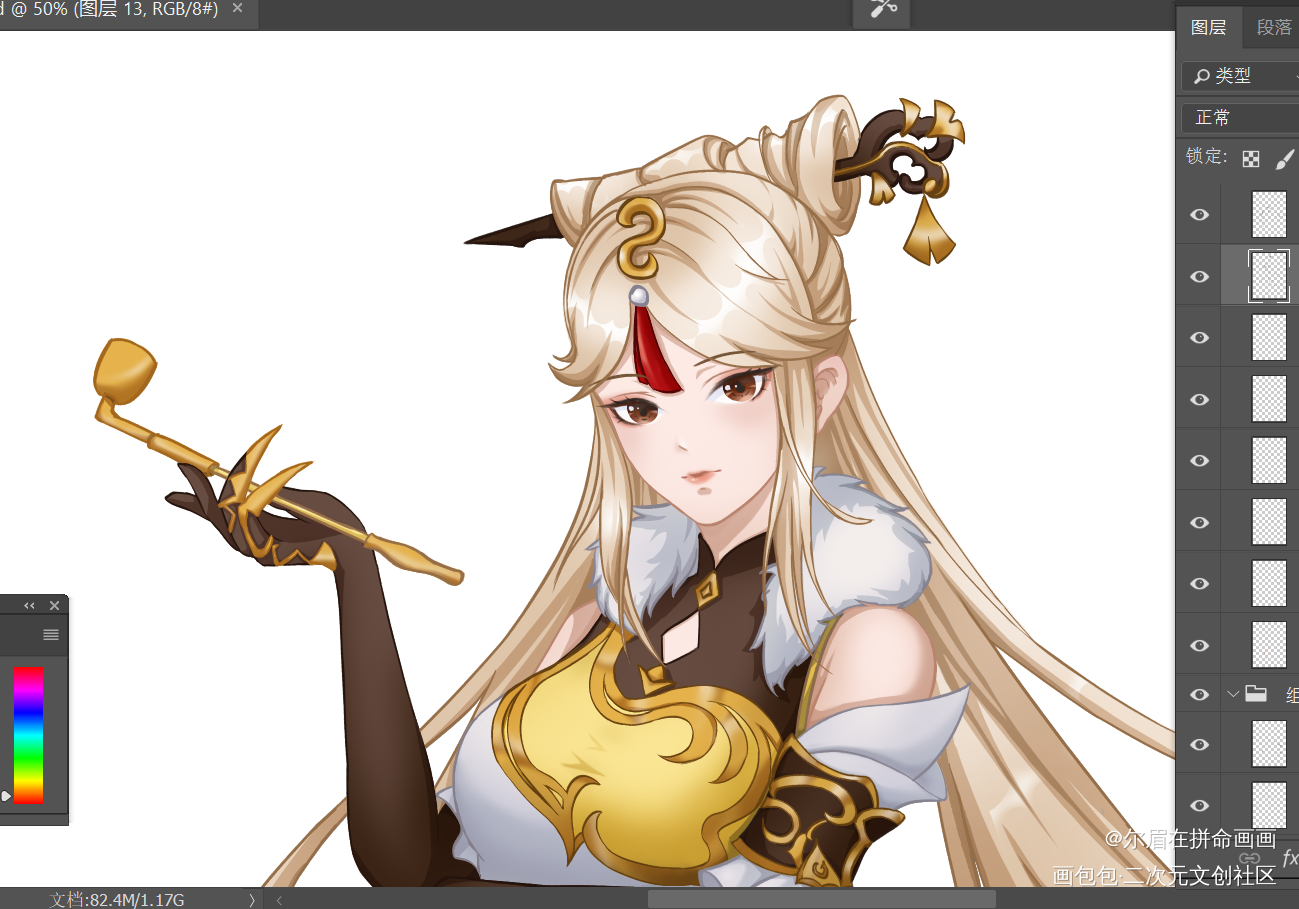Click the white triangle handle beside the hue bar
The height and width of the screenshot is (909, 1299).
(6, 796)
